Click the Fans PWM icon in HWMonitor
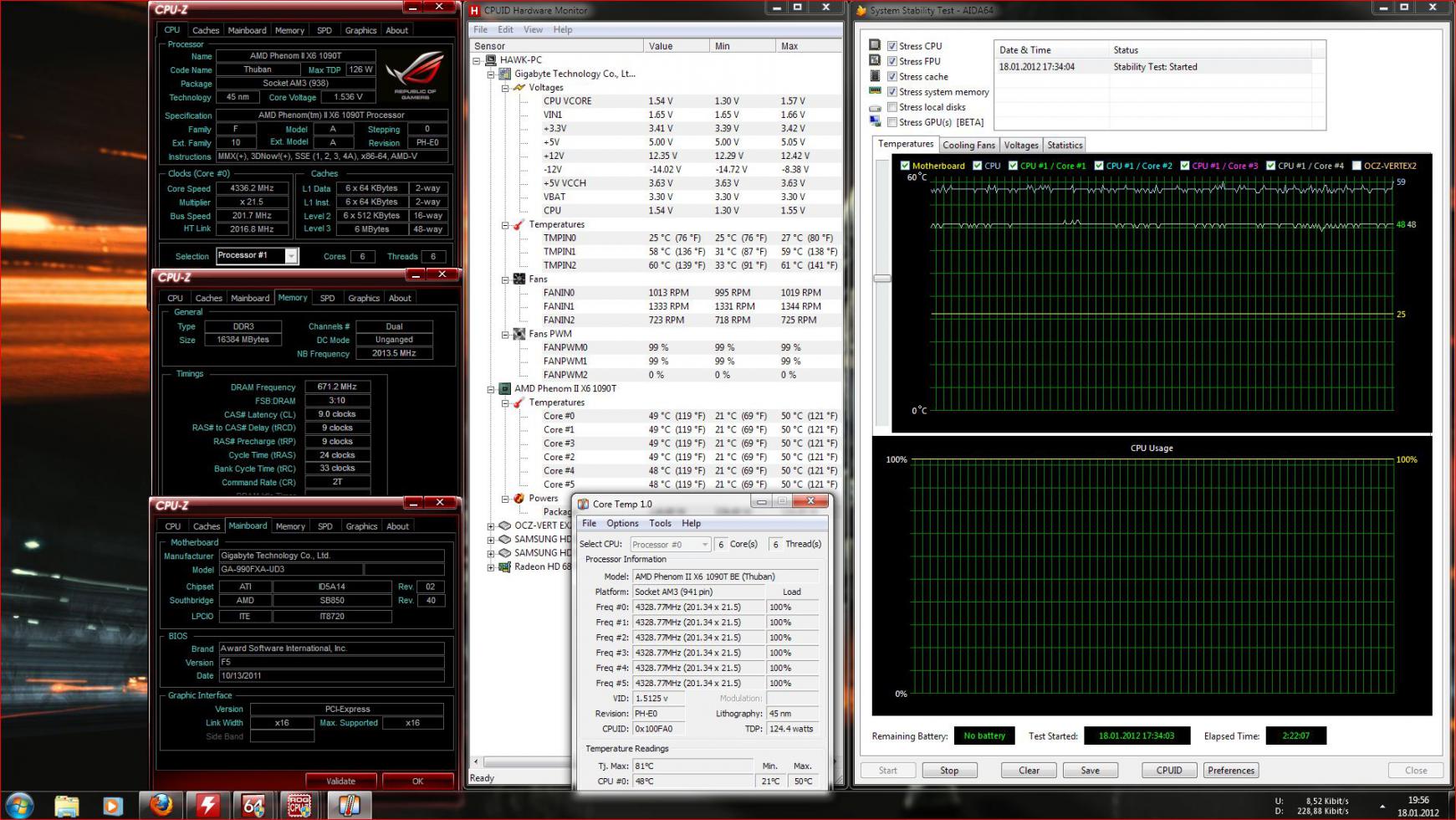The image size is (1456, 820). click(519, 333)
